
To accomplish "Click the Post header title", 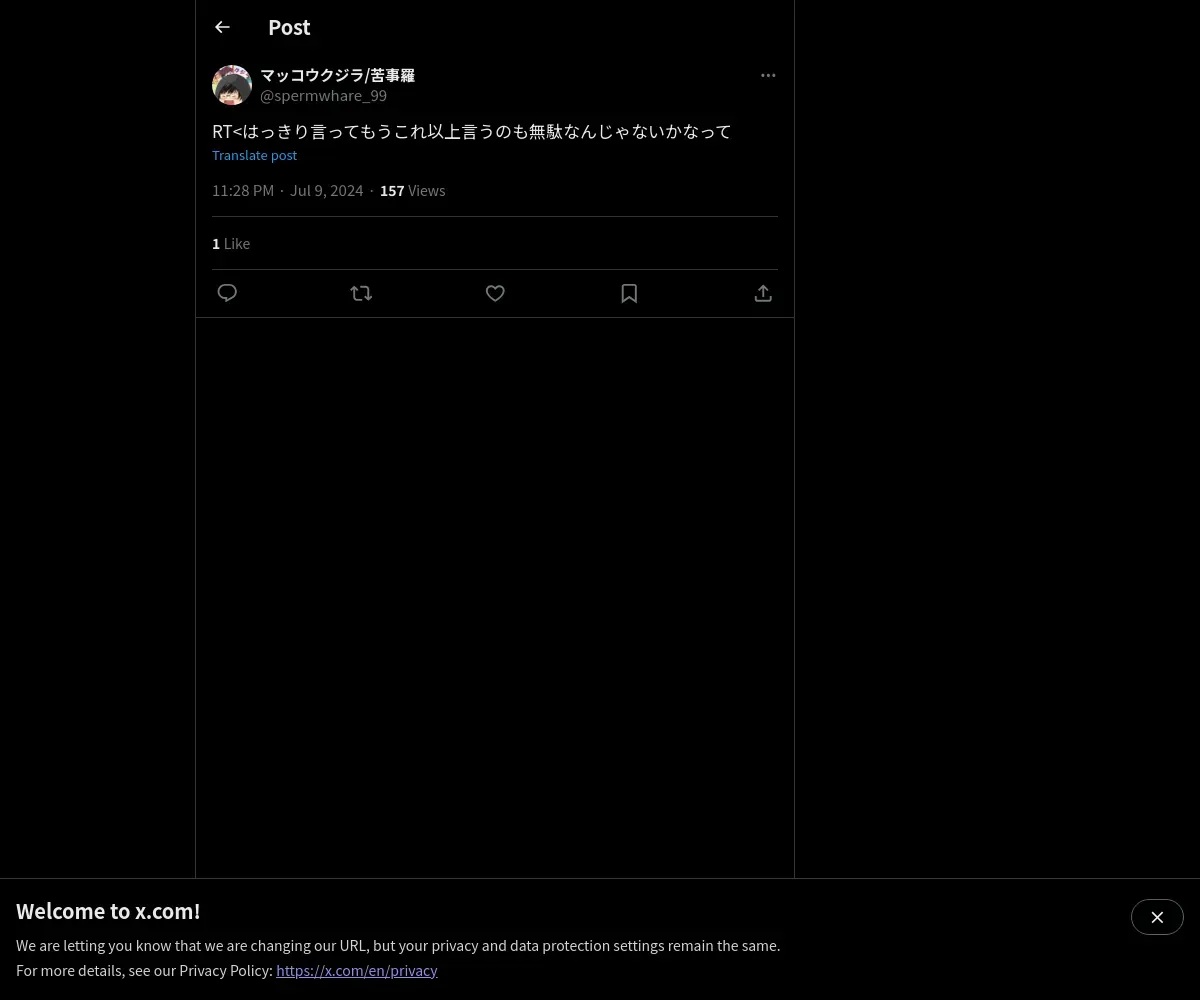I will tap(289, 27).
